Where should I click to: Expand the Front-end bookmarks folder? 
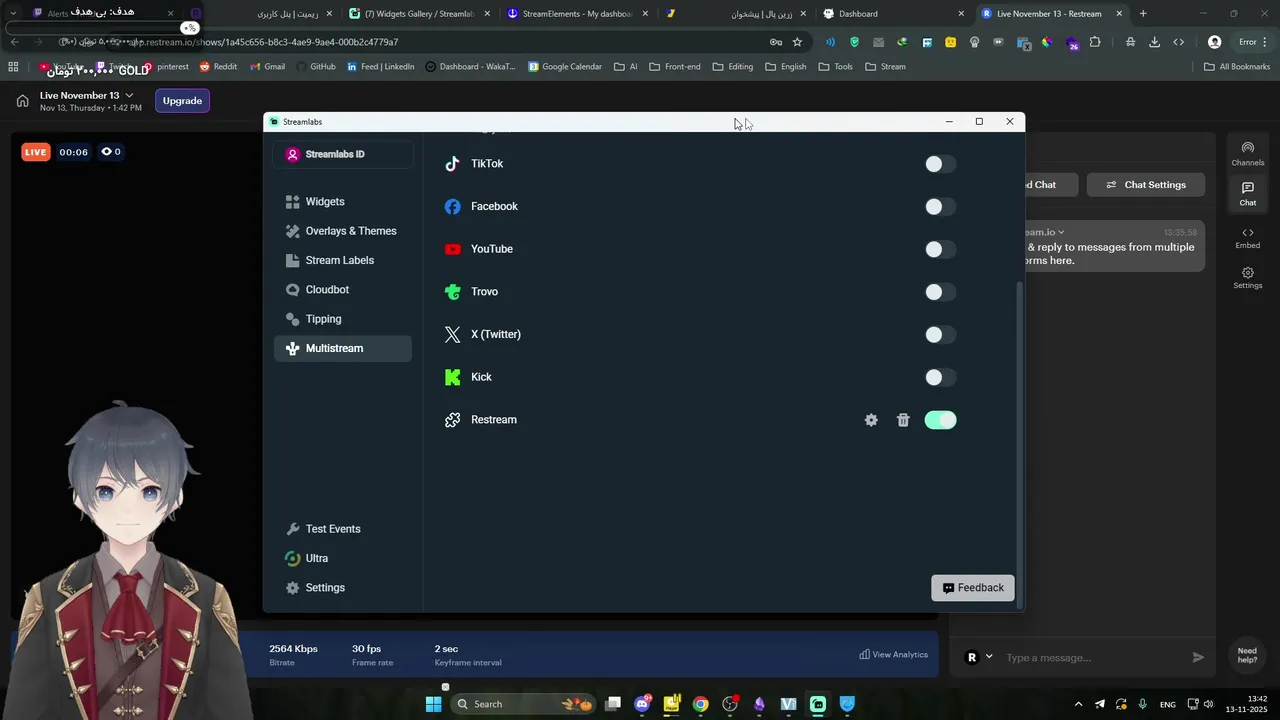pyautogui.click(x=675, y=67)
